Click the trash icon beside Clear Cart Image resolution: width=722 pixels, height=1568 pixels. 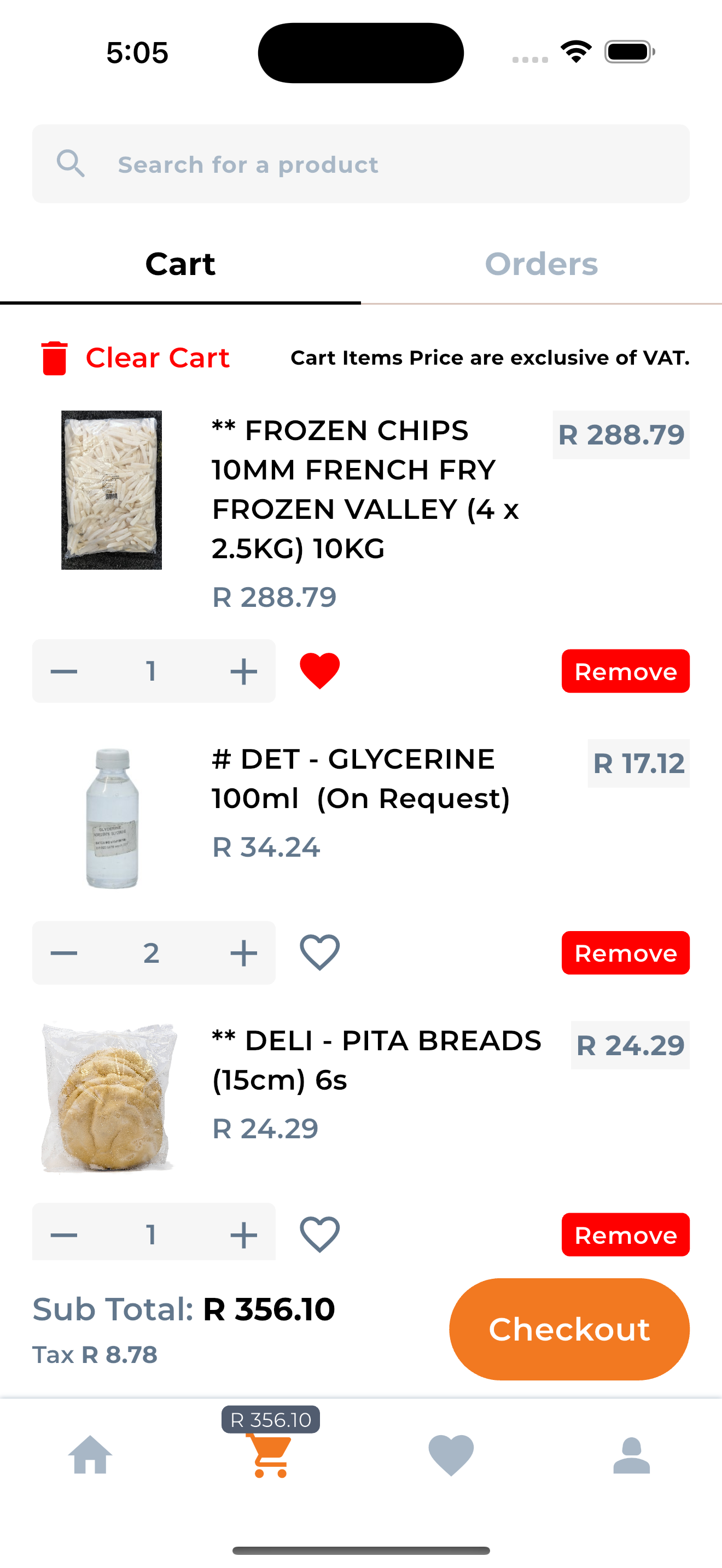54,358
